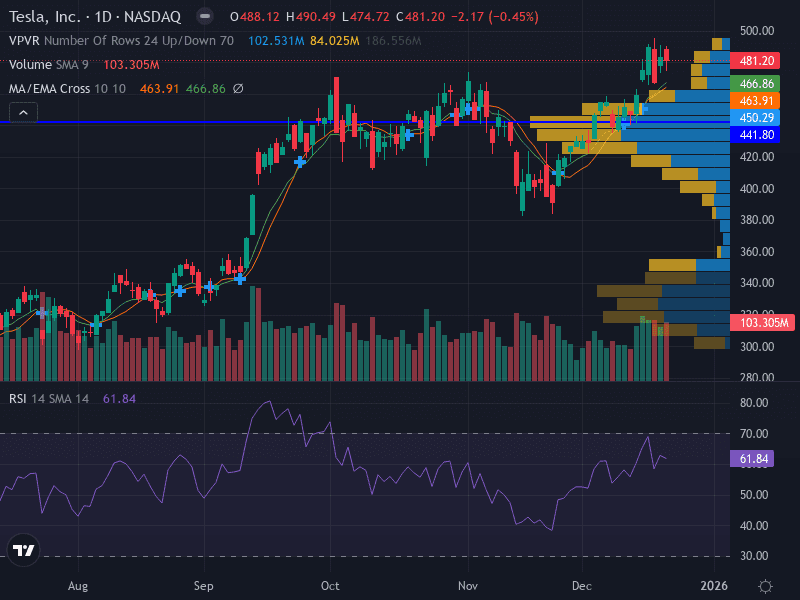Viewport: 800px width, 600px height.
Task: Select the MA/EMA Cross indicator legend
Action: click(x=67, y=89)
